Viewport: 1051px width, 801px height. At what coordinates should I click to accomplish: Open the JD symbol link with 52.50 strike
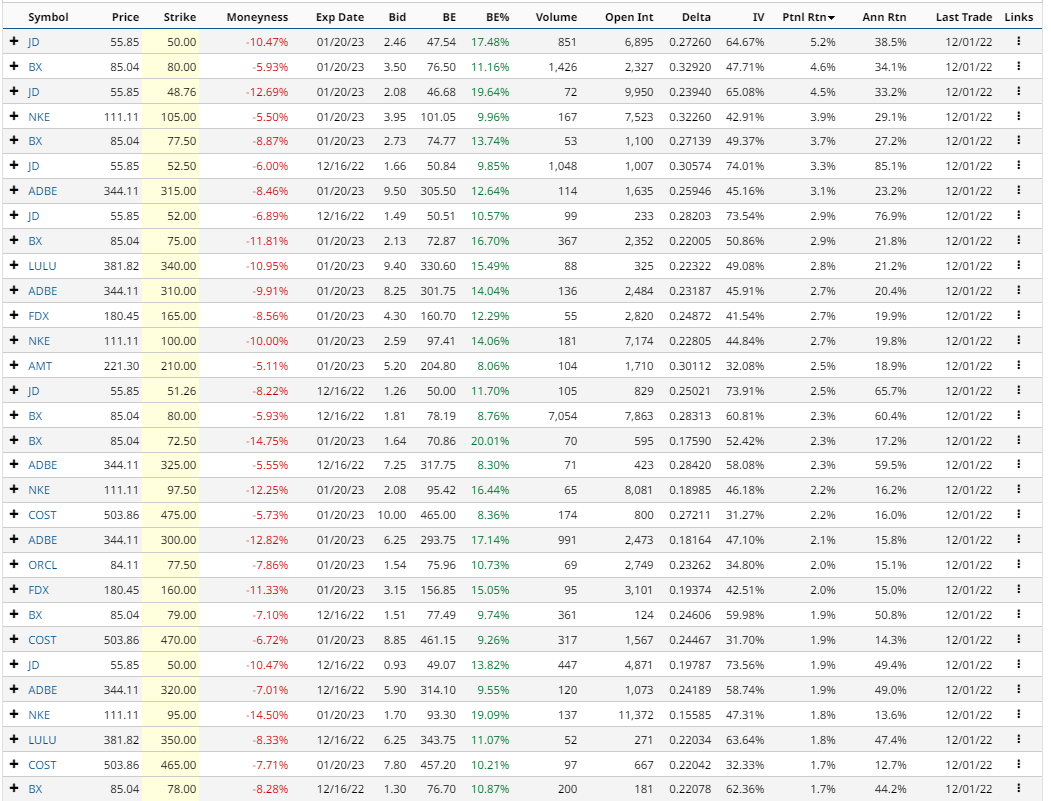pos(34,166)
